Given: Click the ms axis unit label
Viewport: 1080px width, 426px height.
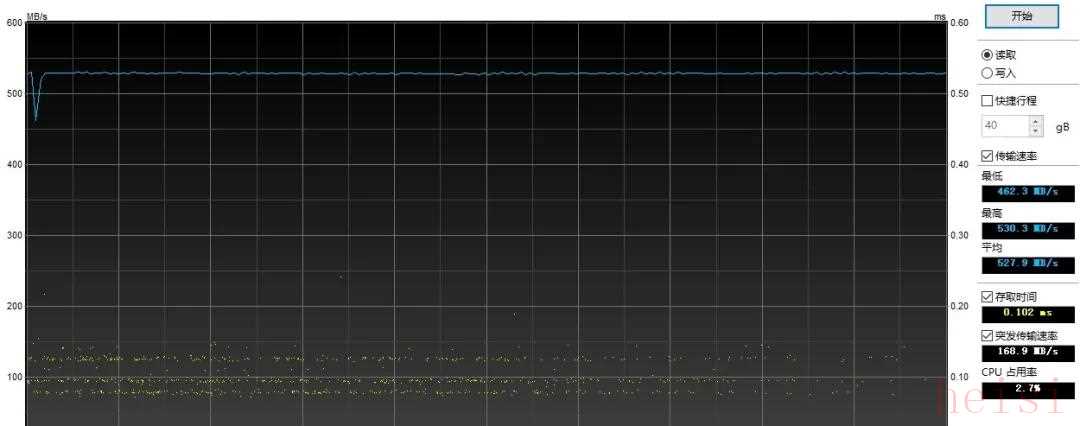Looking at the screenshot, I should point(939,17).
